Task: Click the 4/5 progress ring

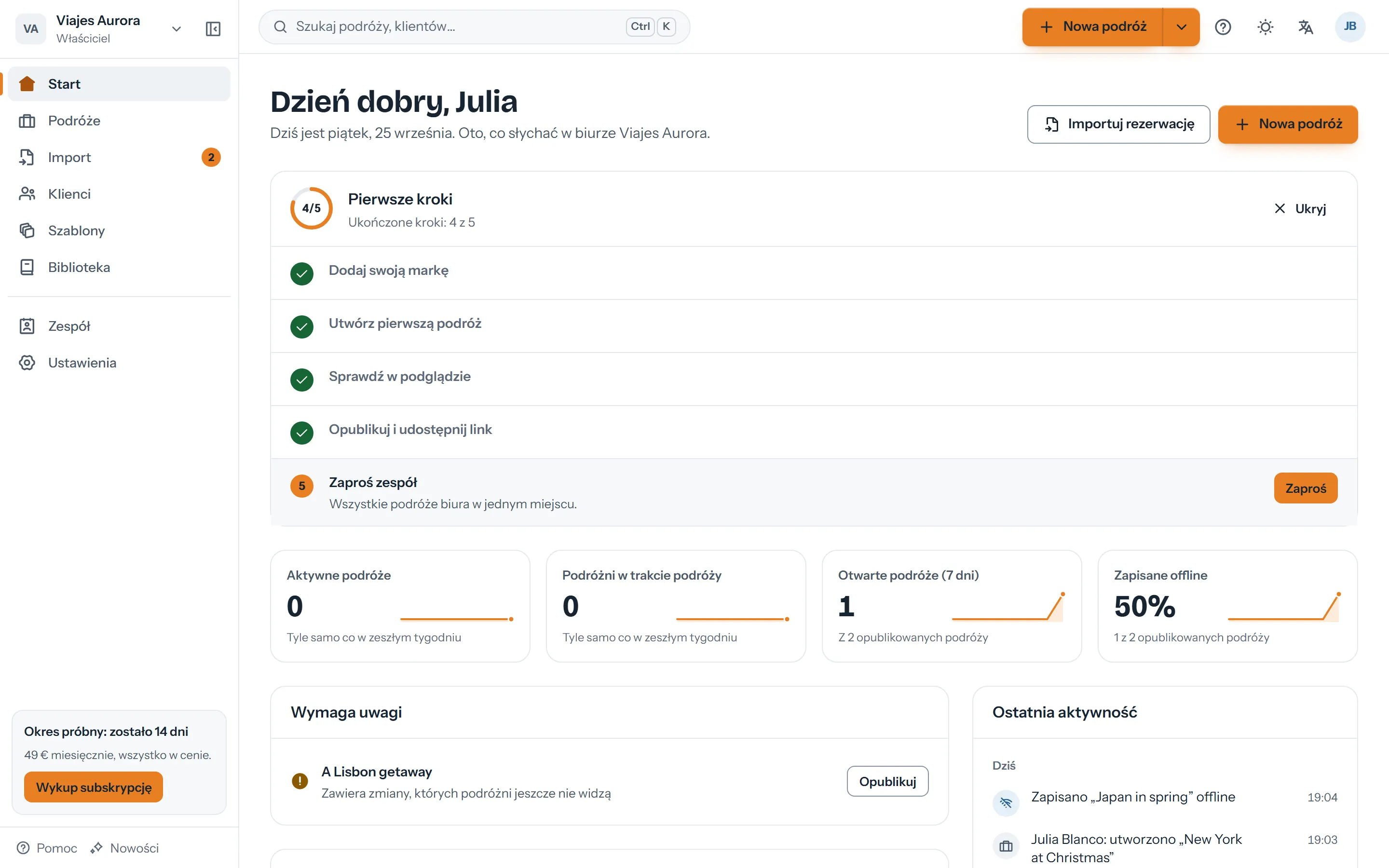Action: [311, 208]
